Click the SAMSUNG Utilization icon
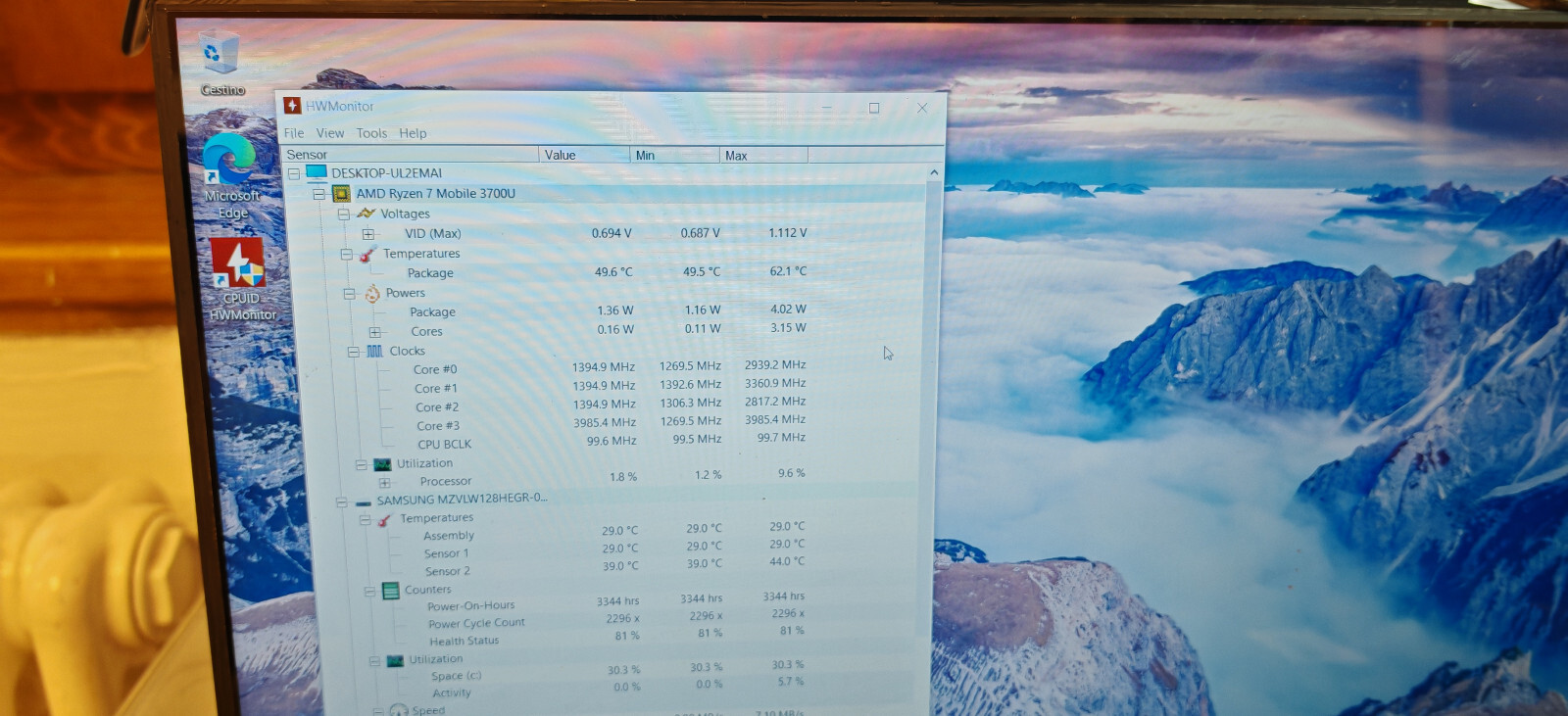The width and height of the screenshot is (1568, 716). (395, 660)
